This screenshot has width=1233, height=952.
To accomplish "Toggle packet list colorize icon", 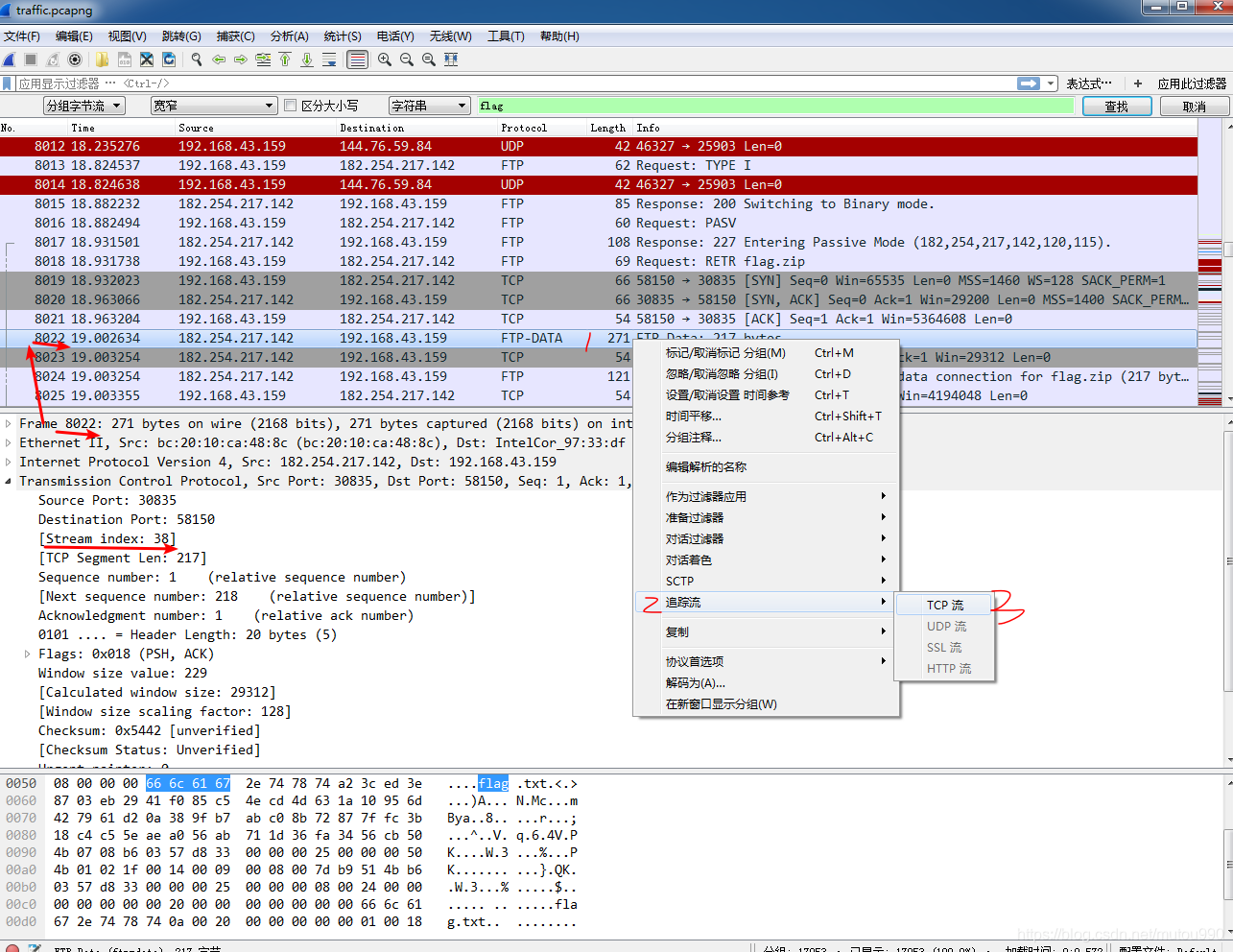I will click(357, 59).
